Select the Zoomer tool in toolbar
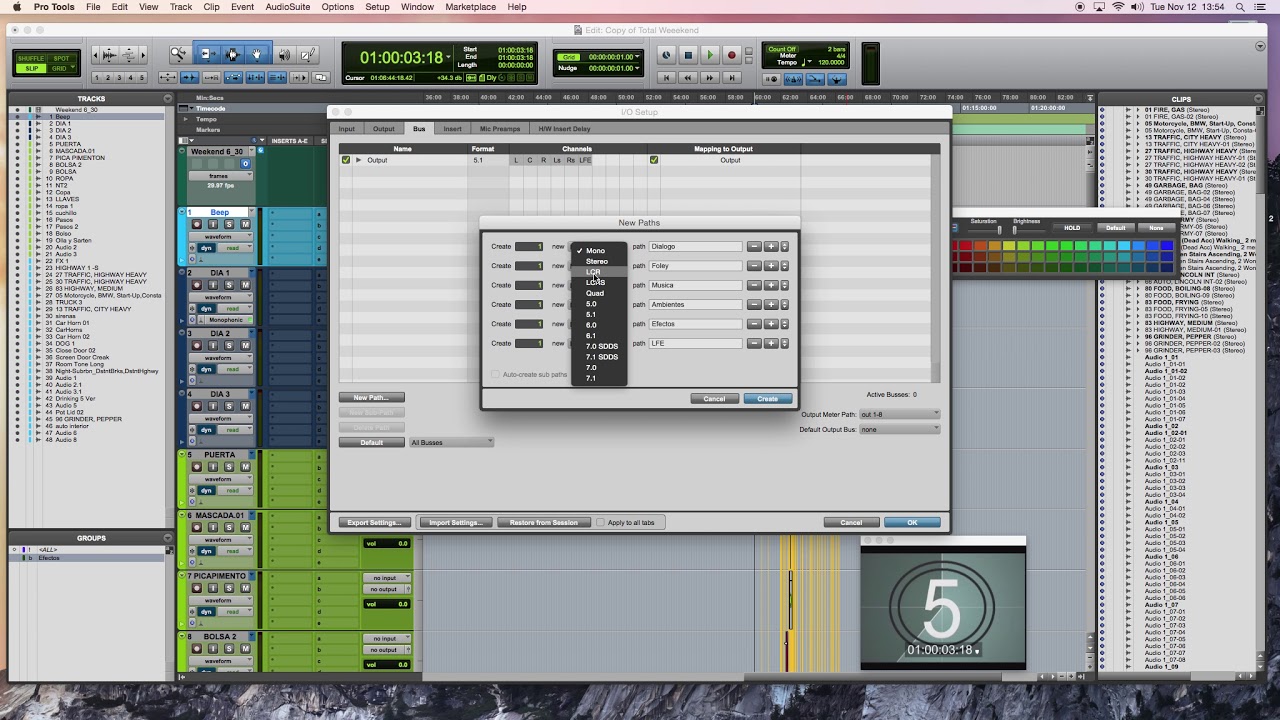 click(x=178, y=55)
